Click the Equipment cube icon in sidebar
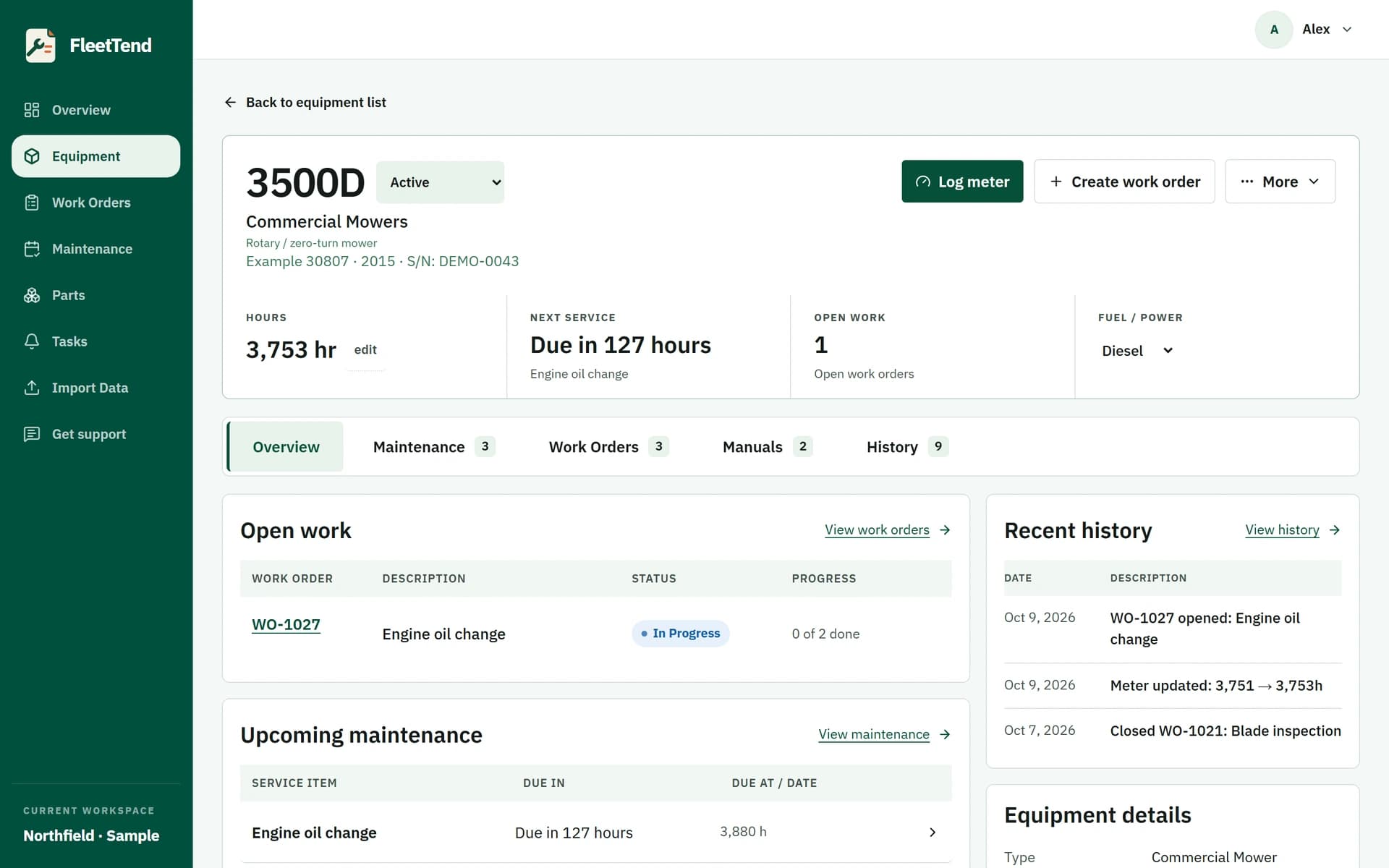This screenshot has height=868, width=1389. coord(32,156)
